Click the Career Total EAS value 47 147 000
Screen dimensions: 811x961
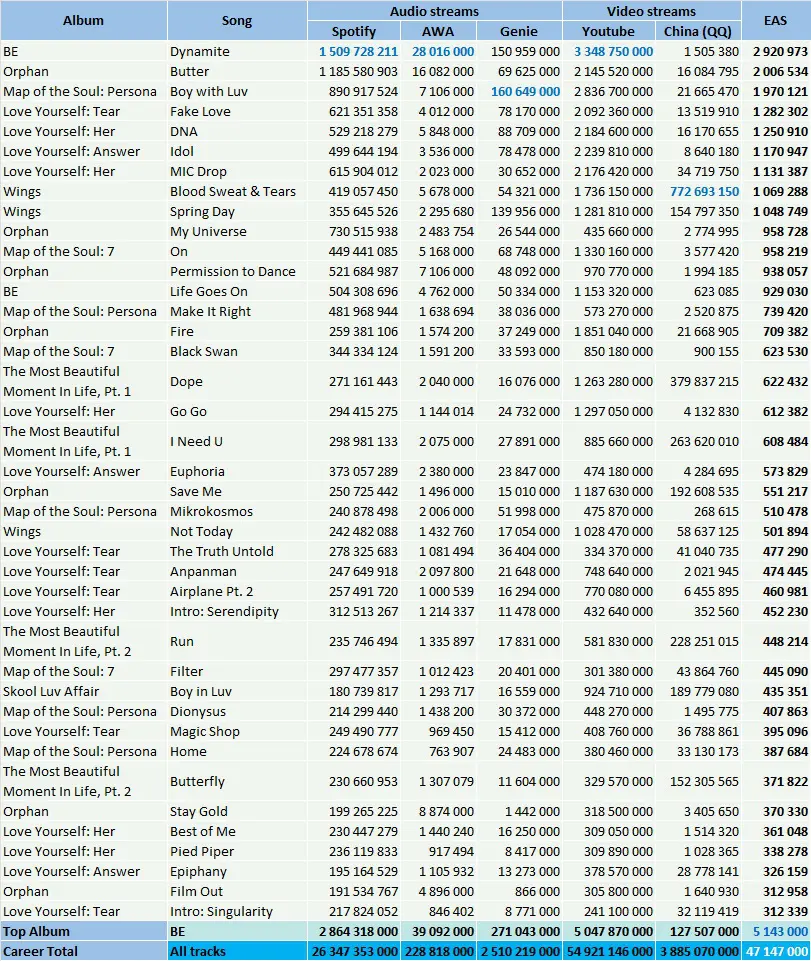point(777,951)
